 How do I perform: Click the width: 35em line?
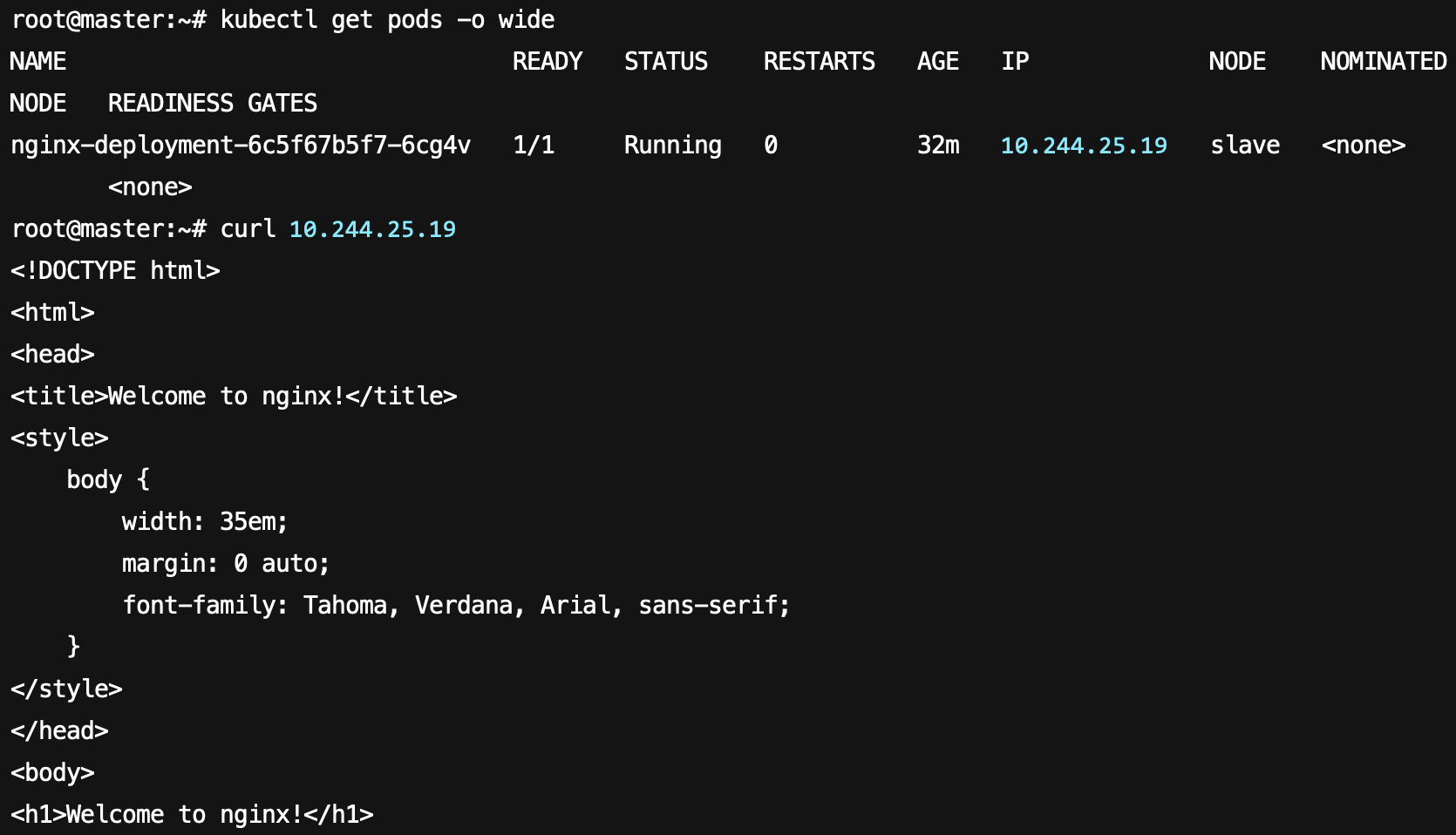tap(205, 522)
